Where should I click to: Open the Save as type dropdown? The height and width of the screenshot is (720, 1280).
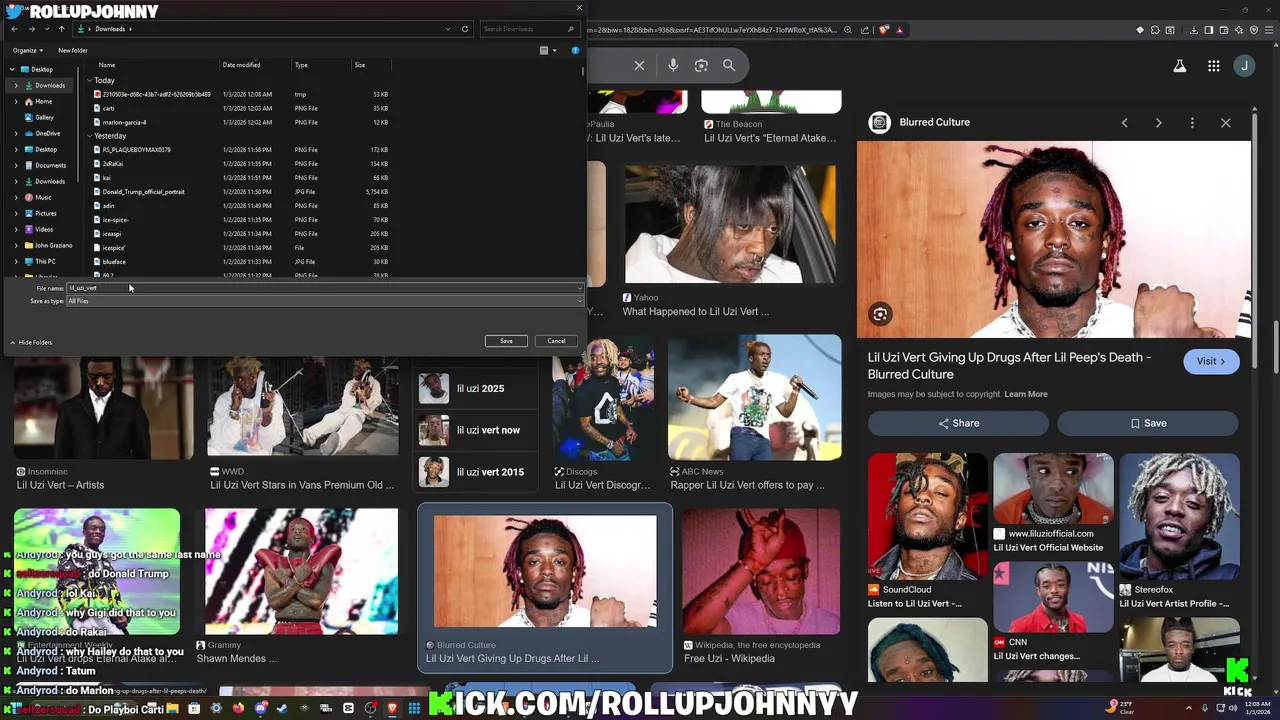click(x=324, y=301)
